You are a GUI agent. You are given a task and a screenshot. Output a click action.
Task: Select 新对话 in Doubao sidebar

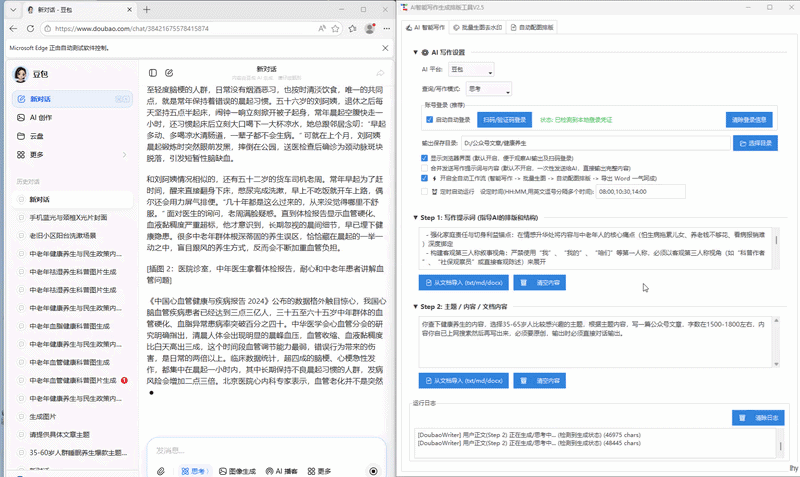72,99
